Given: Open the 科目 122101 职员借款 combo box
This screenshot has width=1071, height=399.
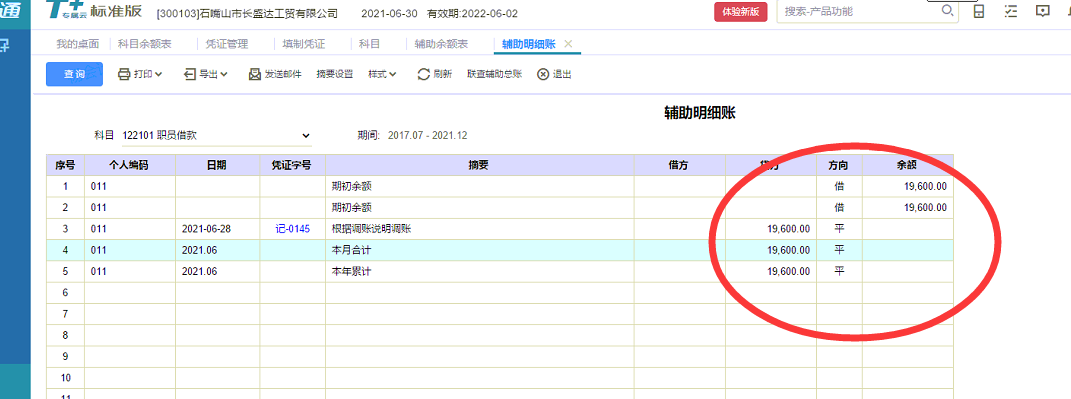Looking at the screenshot, I should click(x=216, y=135).
